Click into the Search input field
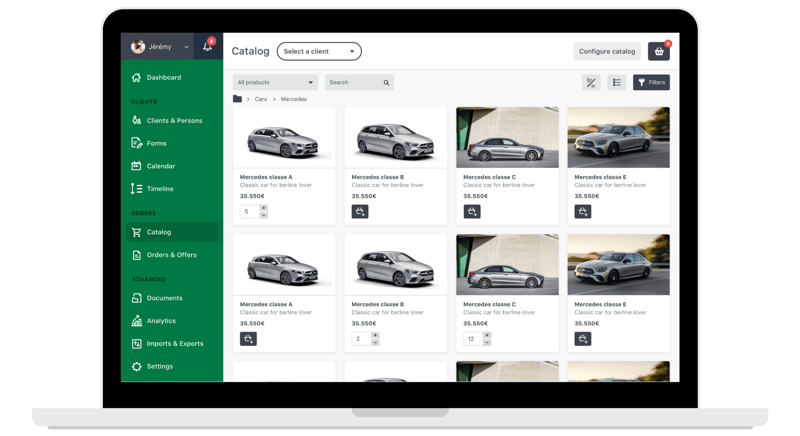 pos(352,83)
